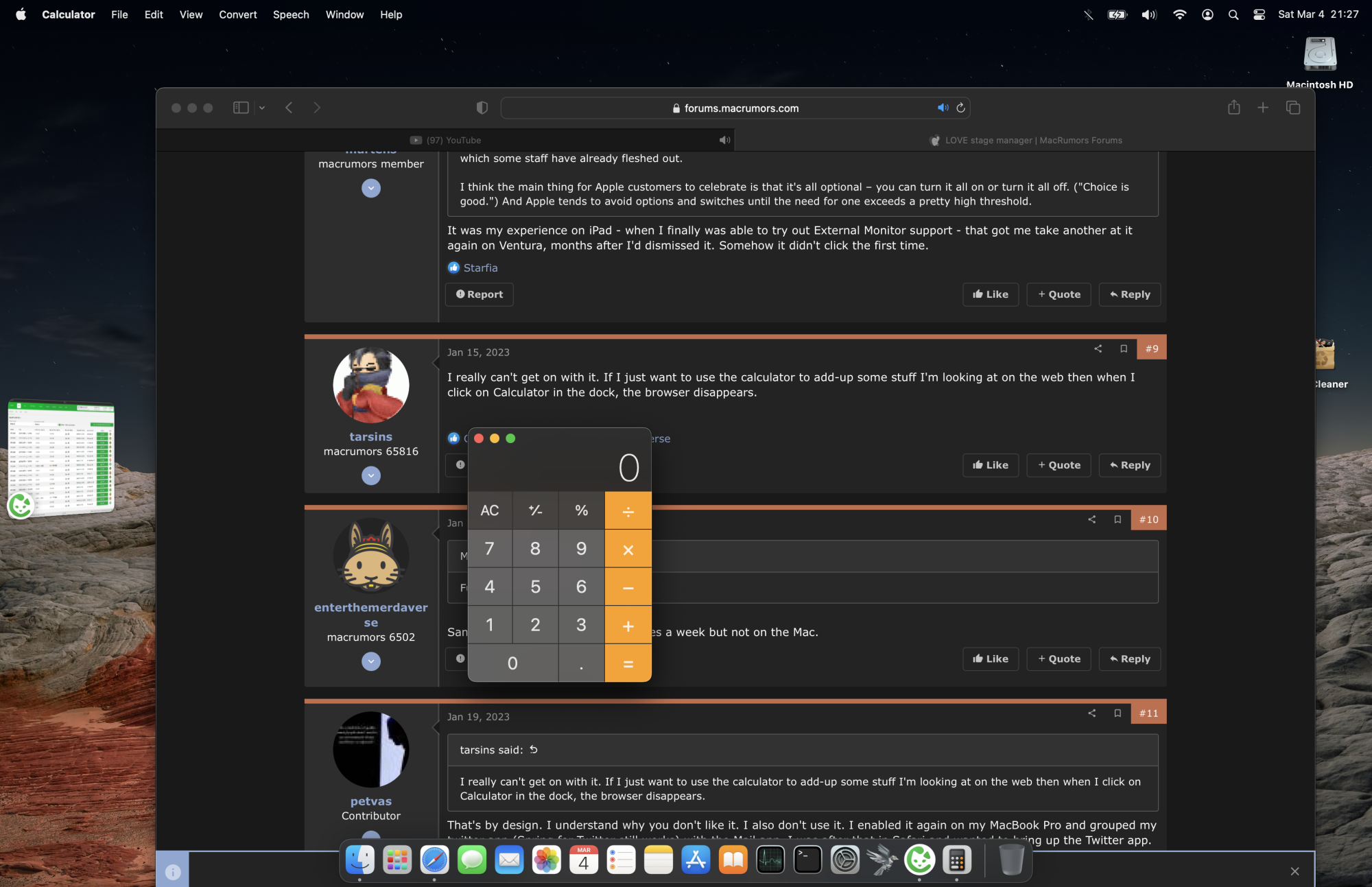1372x887 pixels.
Task: Mute audio via address bar speaker icon
Action: coord(943,108)
